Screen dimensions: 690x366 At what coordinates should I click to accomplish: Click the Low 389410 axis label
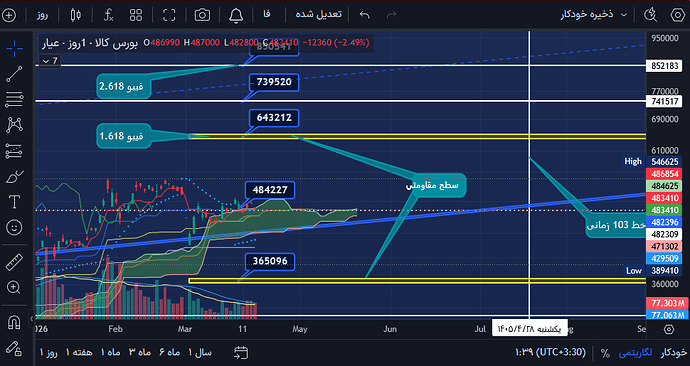coord(653,271)
